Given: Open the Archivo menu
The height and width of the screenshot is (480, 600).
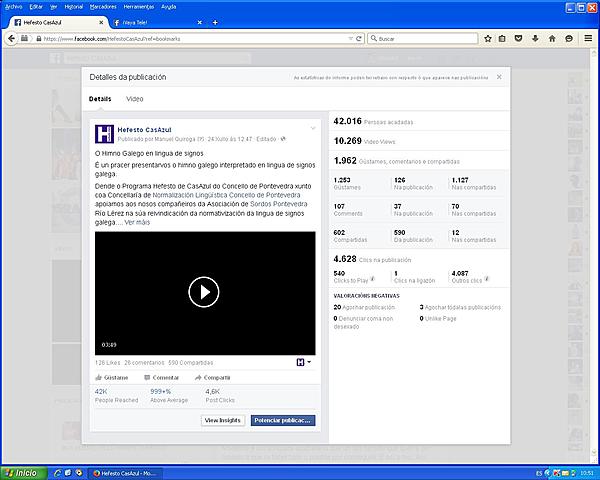Looking at the screenshot, I should point(13,7).
